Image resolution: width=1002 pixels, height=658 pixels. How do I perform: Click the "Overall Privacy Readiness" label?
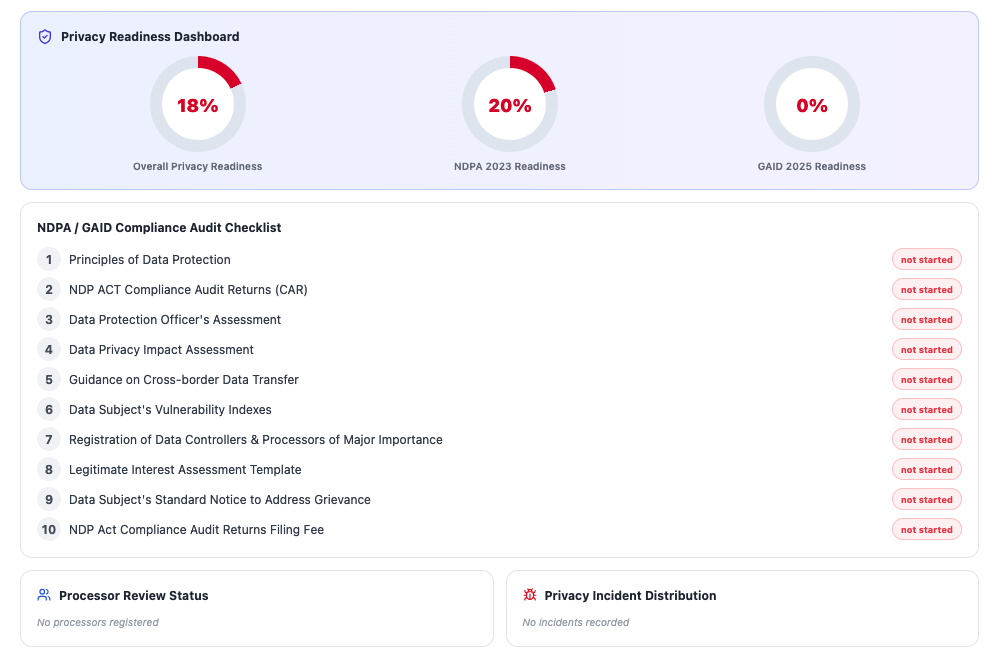pyautogui.click(x=197, y=167)
